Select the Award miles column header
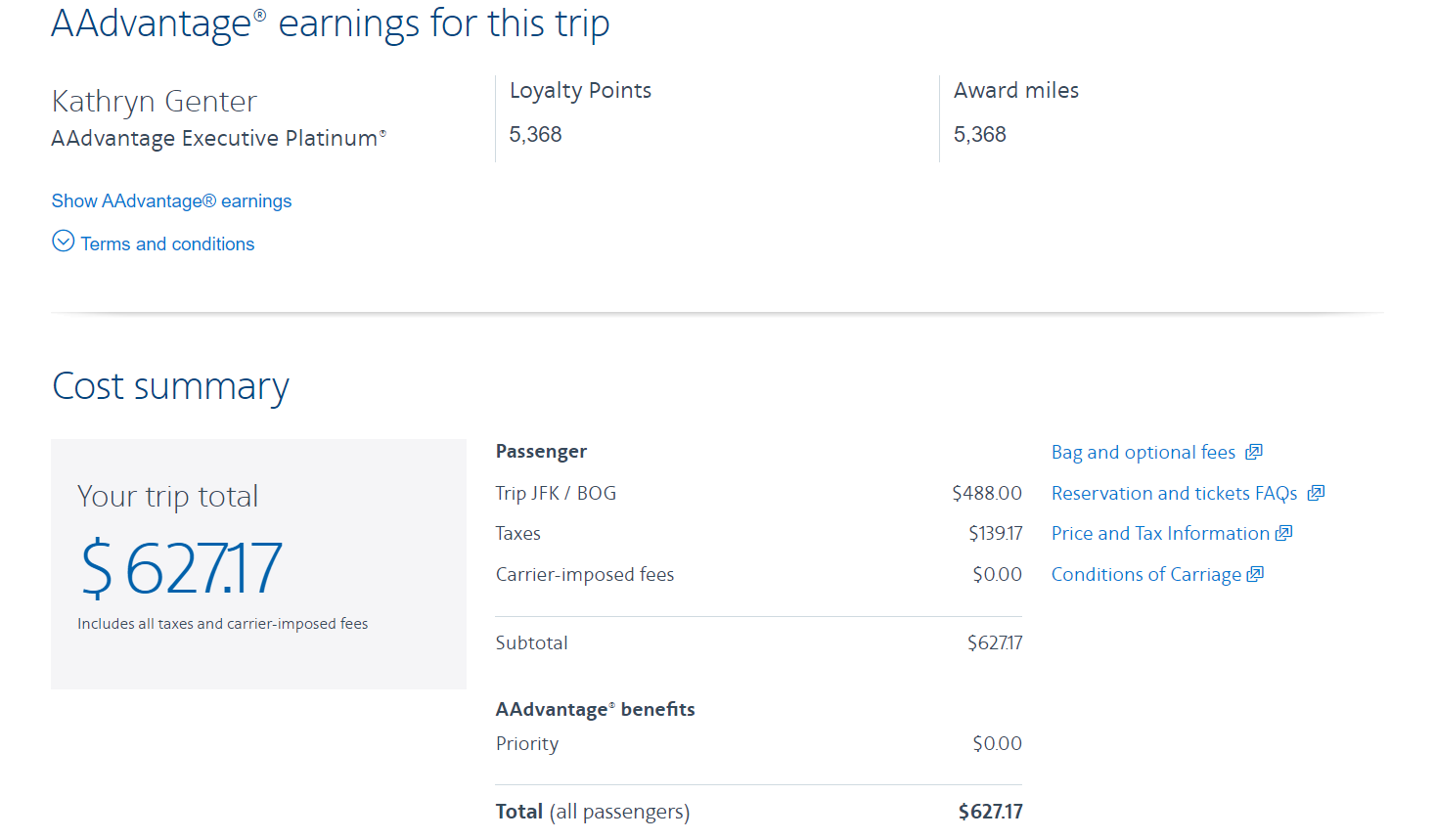This screenshot has width=1435, height=840. [x=1016, y=90]
